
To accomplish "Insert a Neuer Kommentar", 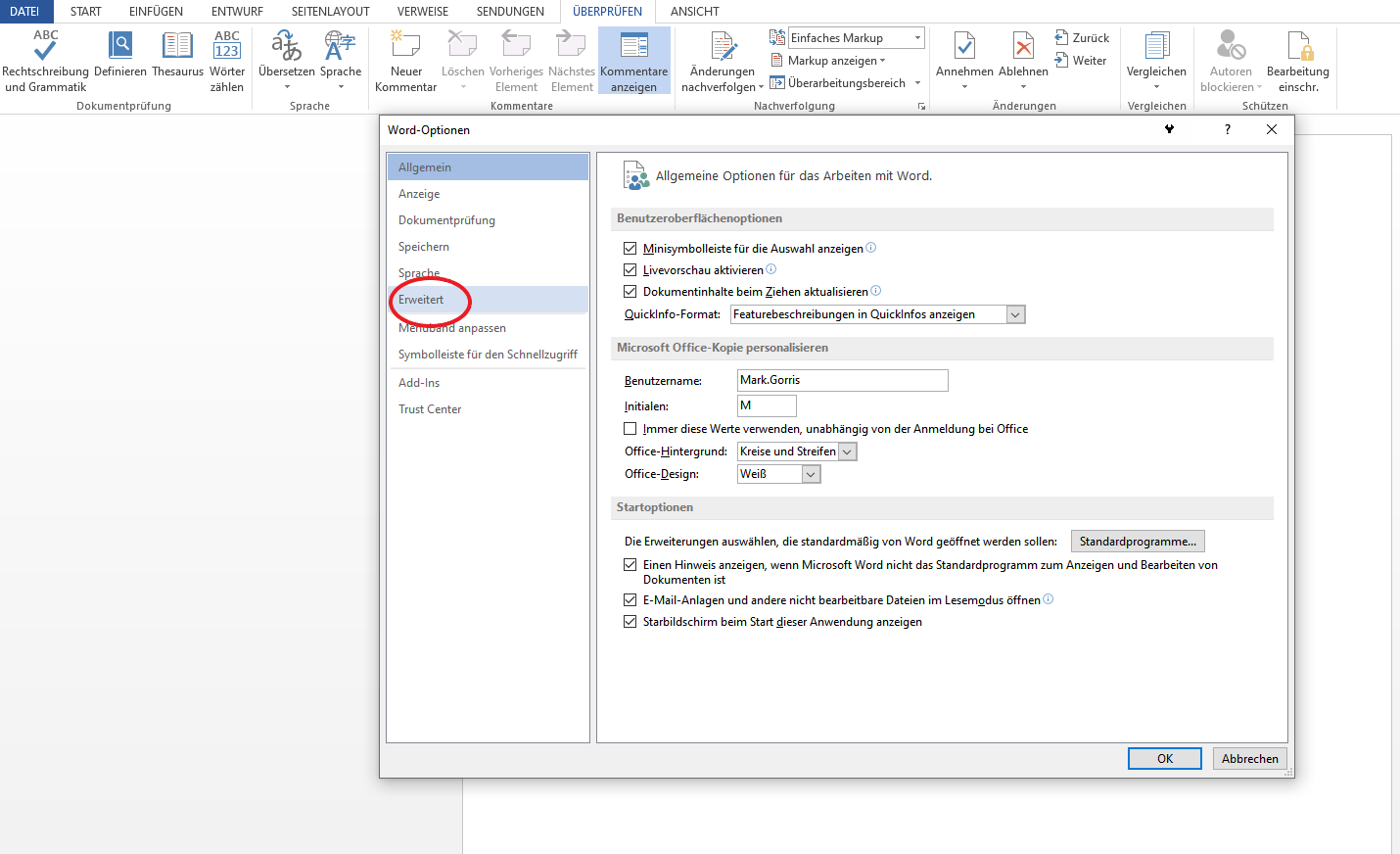I will tap(405, 61).
